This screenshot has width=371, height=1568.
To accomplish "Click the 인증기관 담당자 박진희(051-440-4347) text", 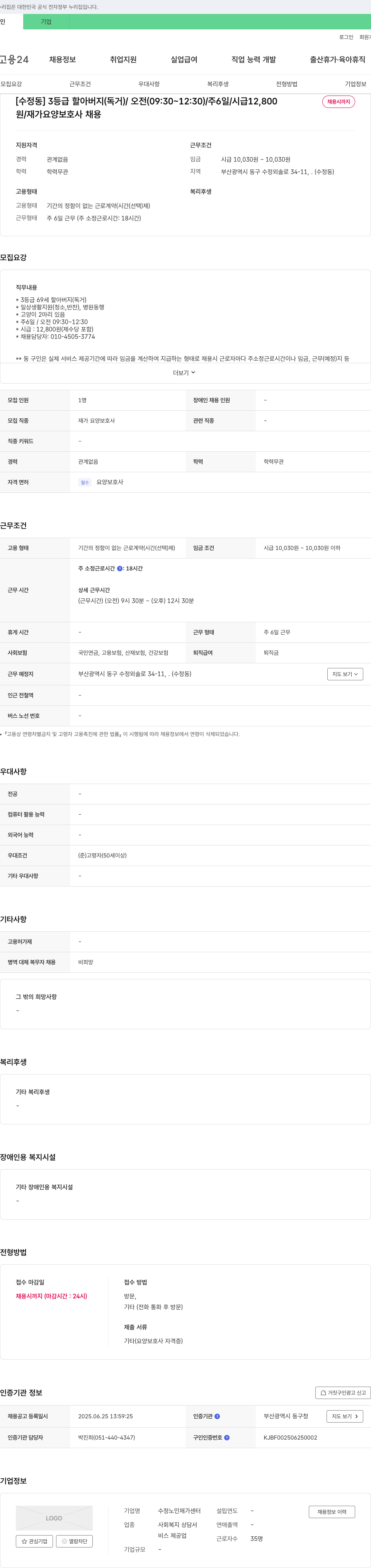I will (106, 1438).
